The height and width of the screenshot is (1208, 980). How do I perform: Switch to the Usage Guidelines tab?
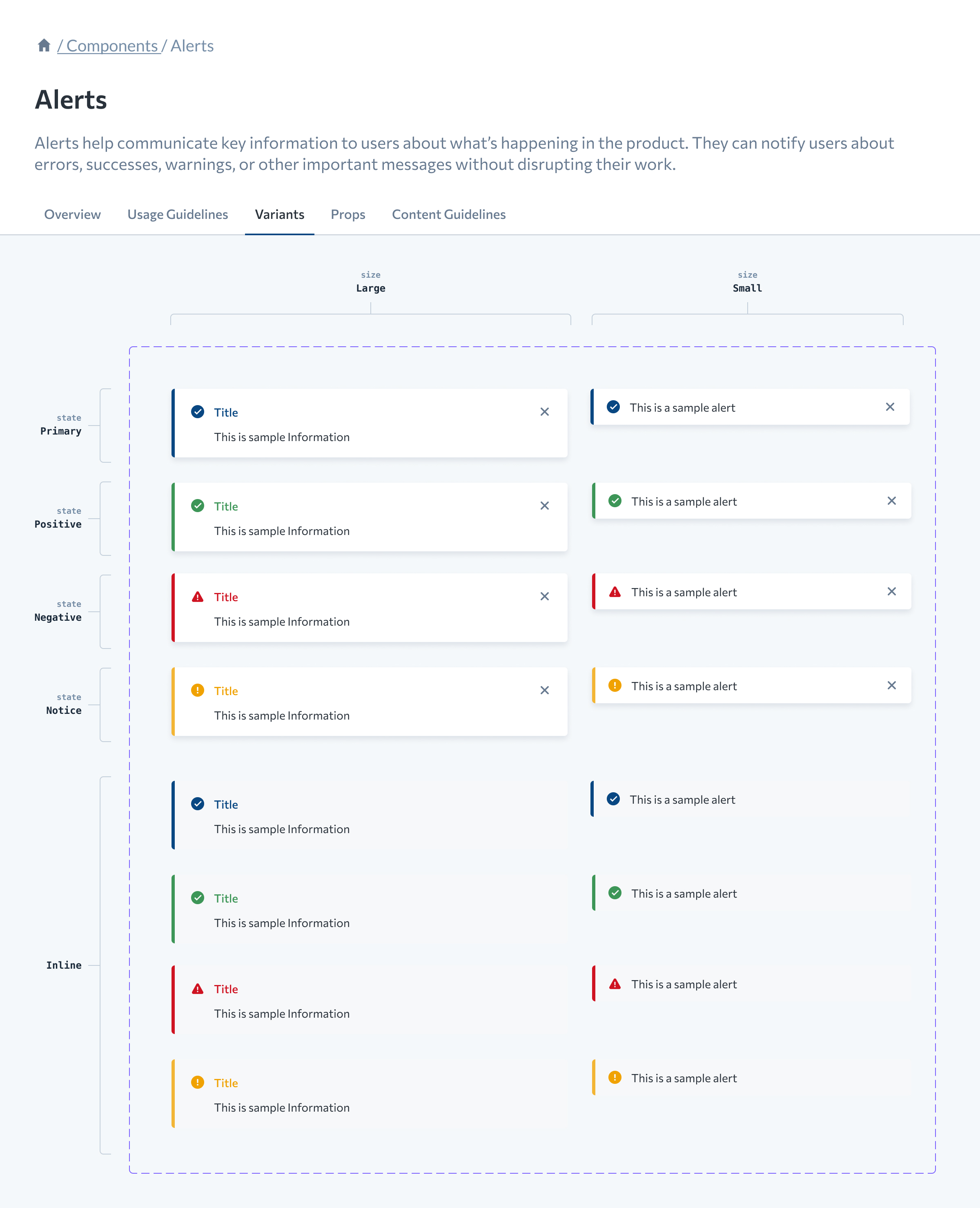[x=177, y=214]
